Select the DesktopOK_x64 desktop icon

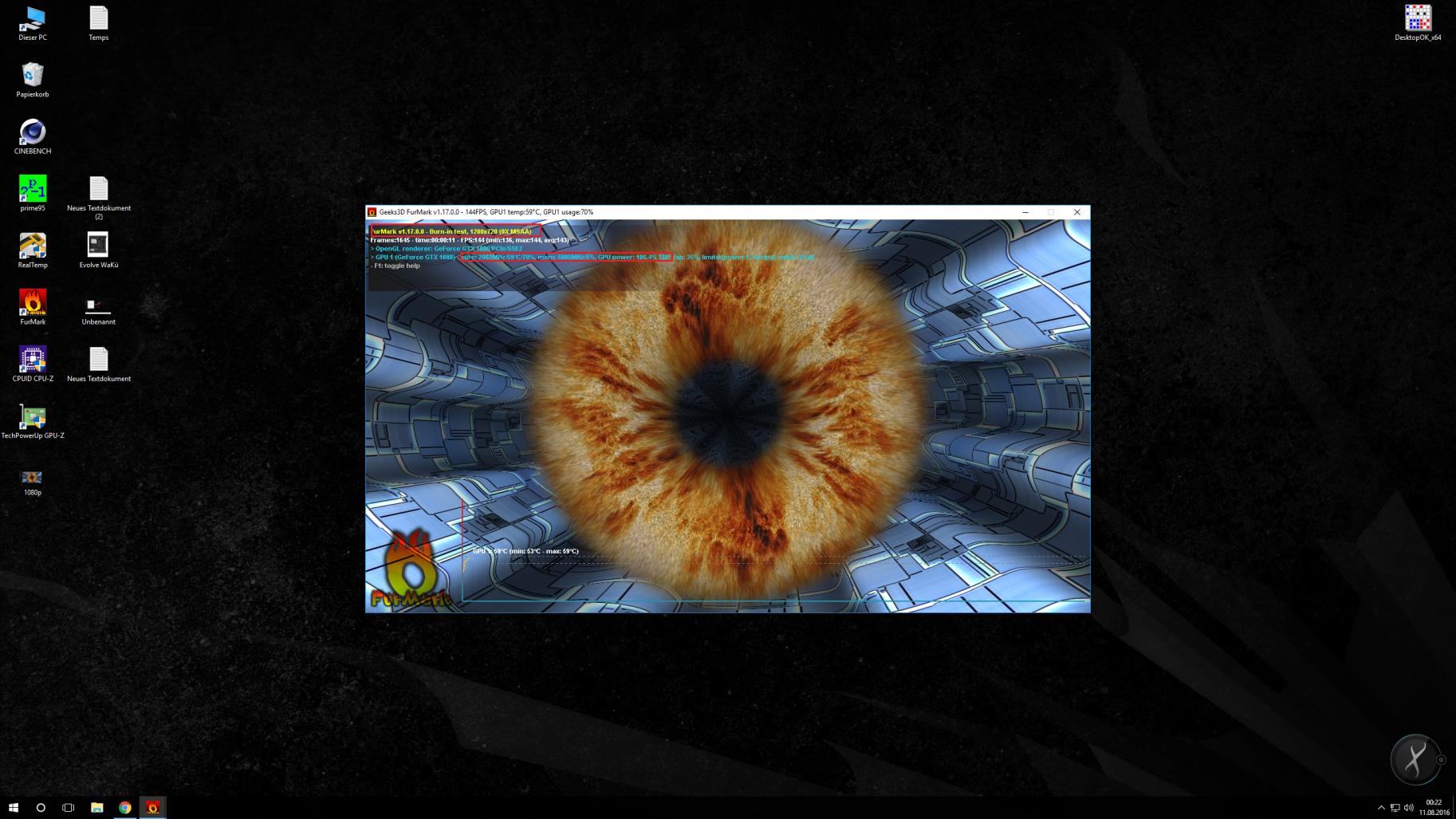pos(1418,23)
